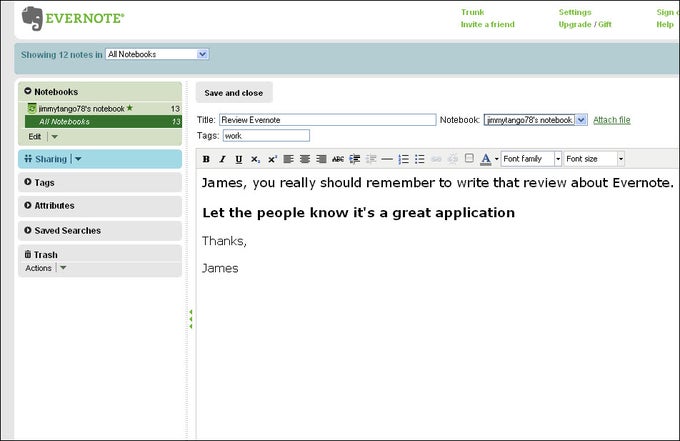The height and width of the screenshot is (441, 680).
Task: Toggle italic formatting in the editor toolbar
Action: tap(222, 159)
